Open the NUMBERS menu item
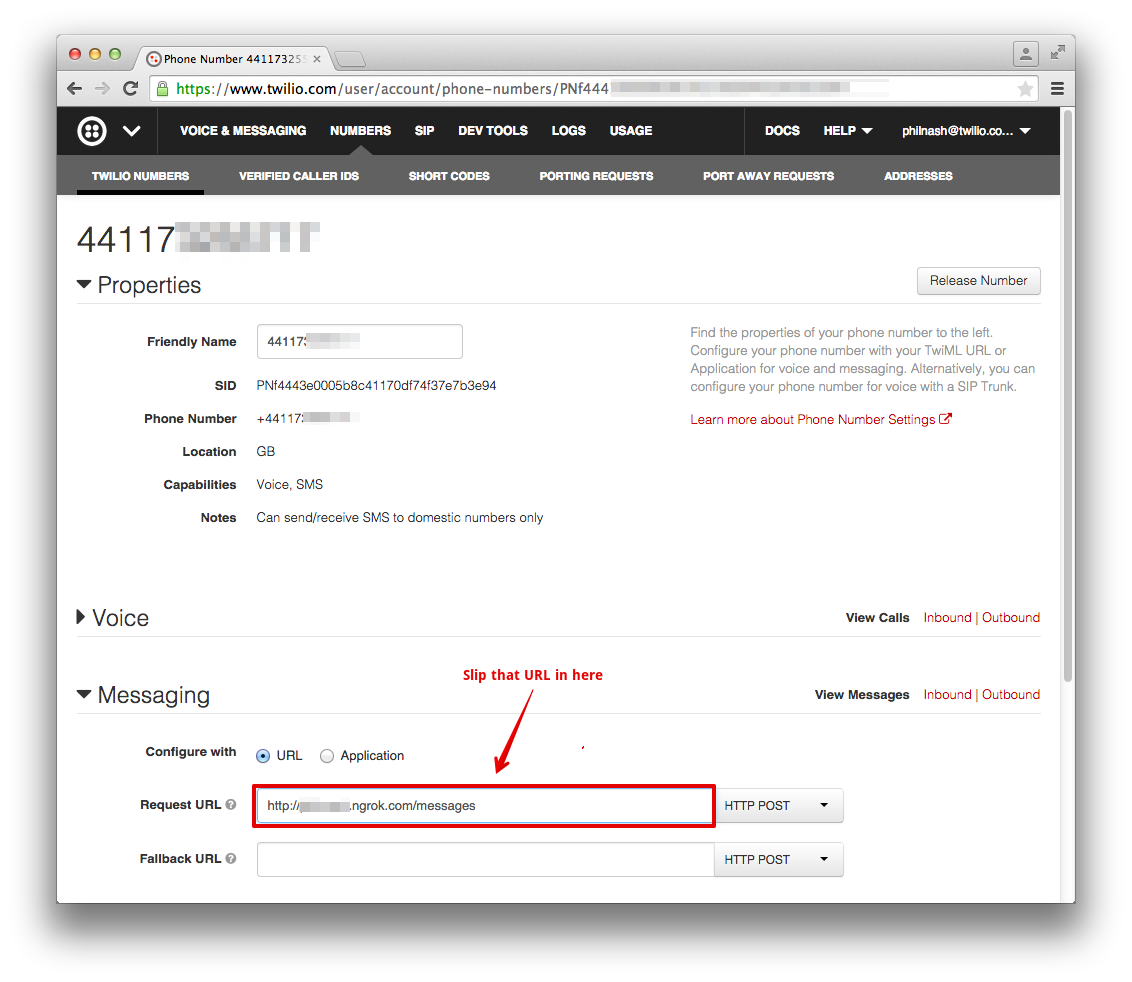The width and height of the screenshot is (1132, 982). coord(360,131)
